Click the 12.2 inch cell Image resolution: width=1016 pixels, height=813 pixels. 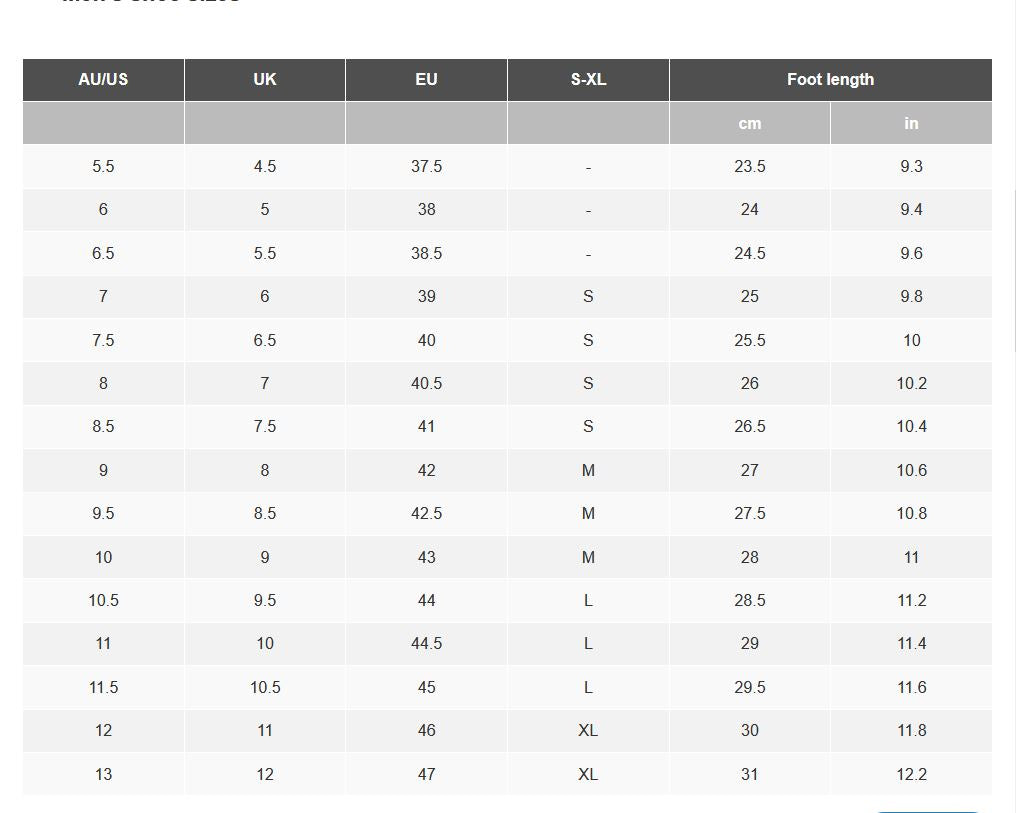(911, 774)
